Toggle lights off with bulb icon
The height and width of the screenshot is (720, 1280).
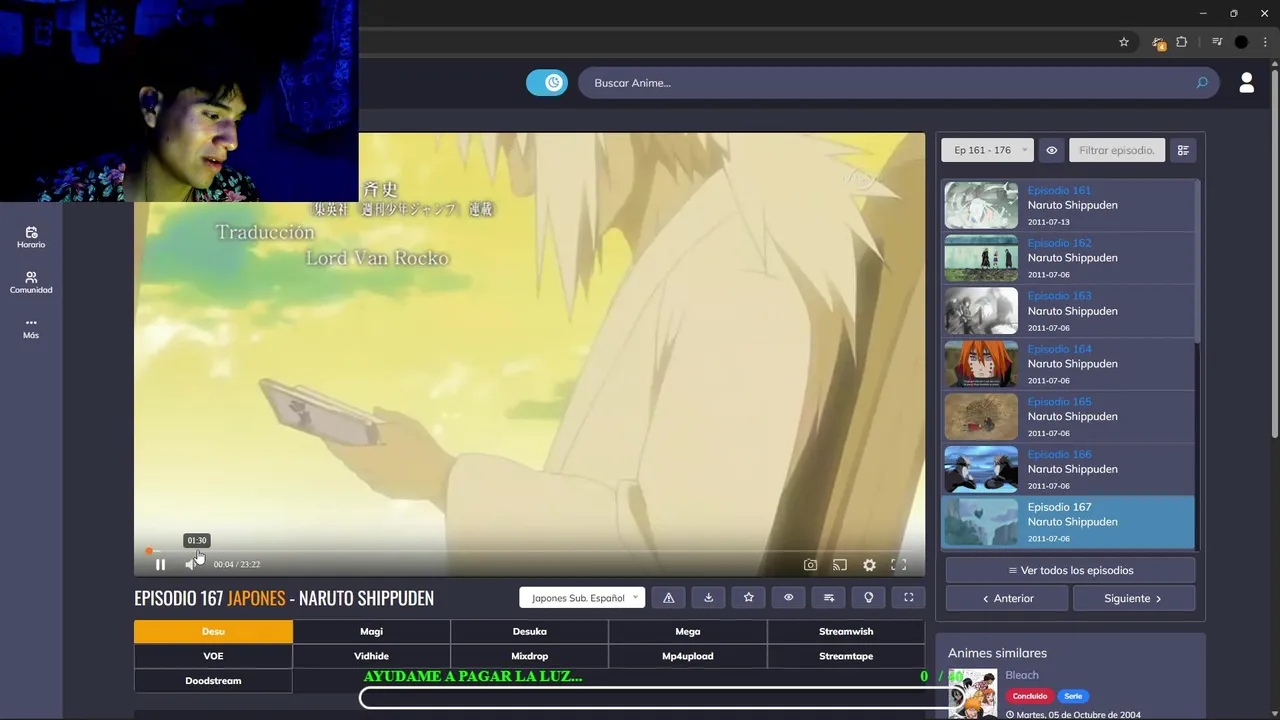click(869, 598)
